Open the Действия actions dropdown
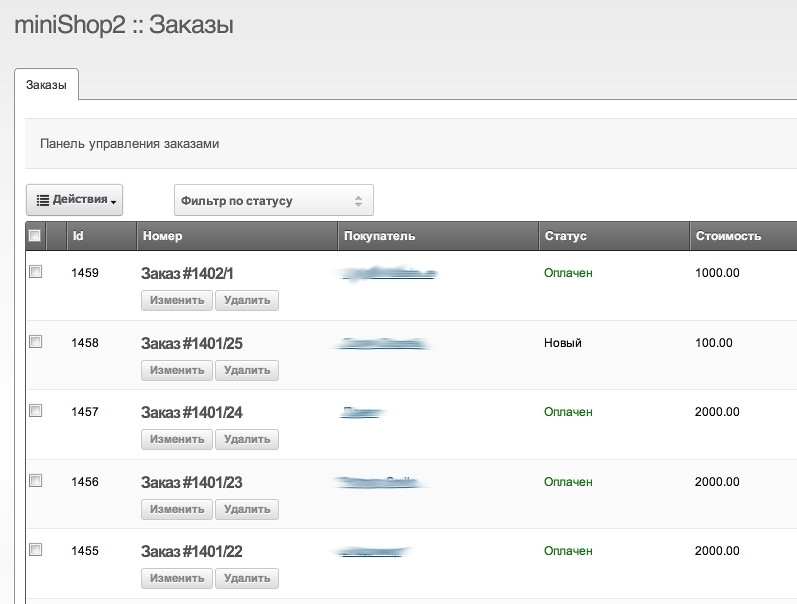Viewport: 797px width, 604px height. [74, 200]
